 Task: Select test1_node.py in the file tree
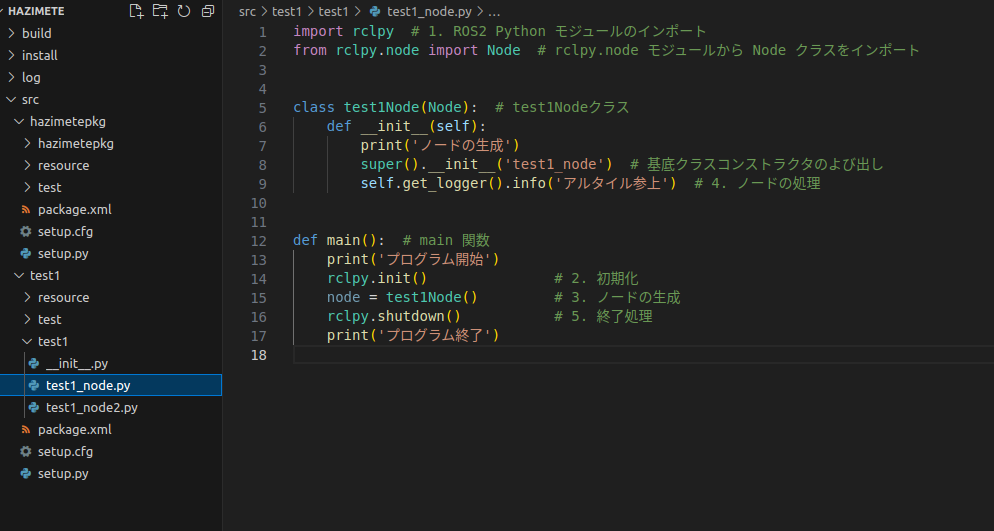88,386
